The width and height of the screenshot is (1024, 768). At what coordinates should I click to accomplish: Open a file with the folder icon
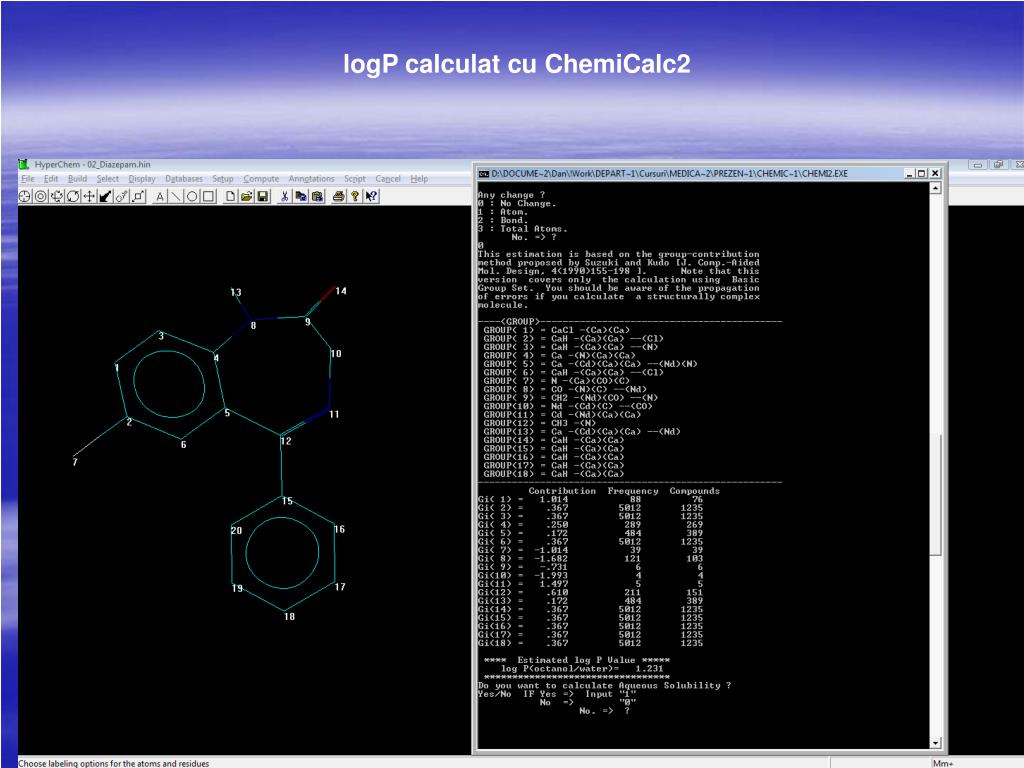(246, 197)
